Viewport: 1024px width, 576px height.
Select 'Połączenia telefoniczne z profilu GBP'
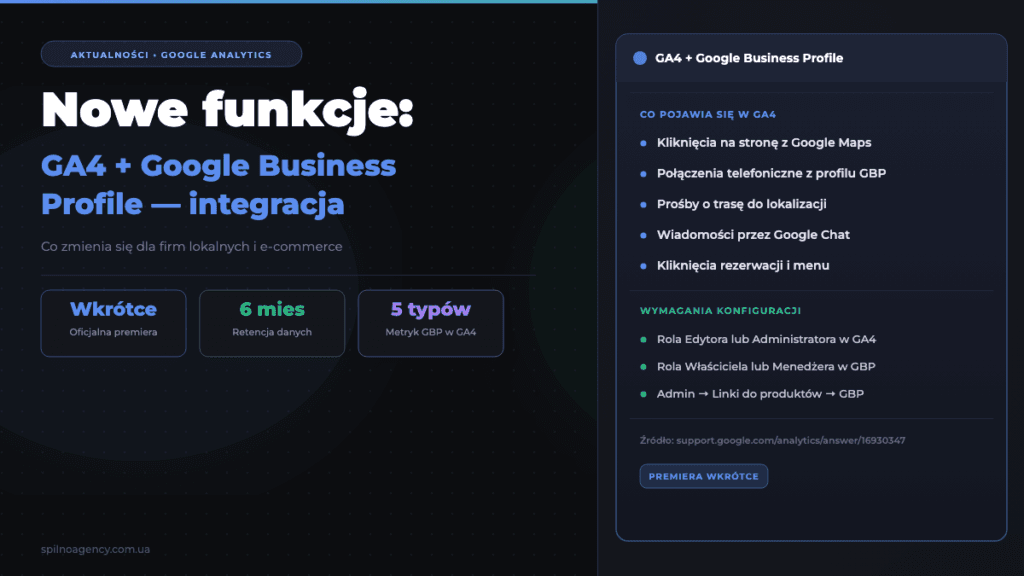point(771,173)
